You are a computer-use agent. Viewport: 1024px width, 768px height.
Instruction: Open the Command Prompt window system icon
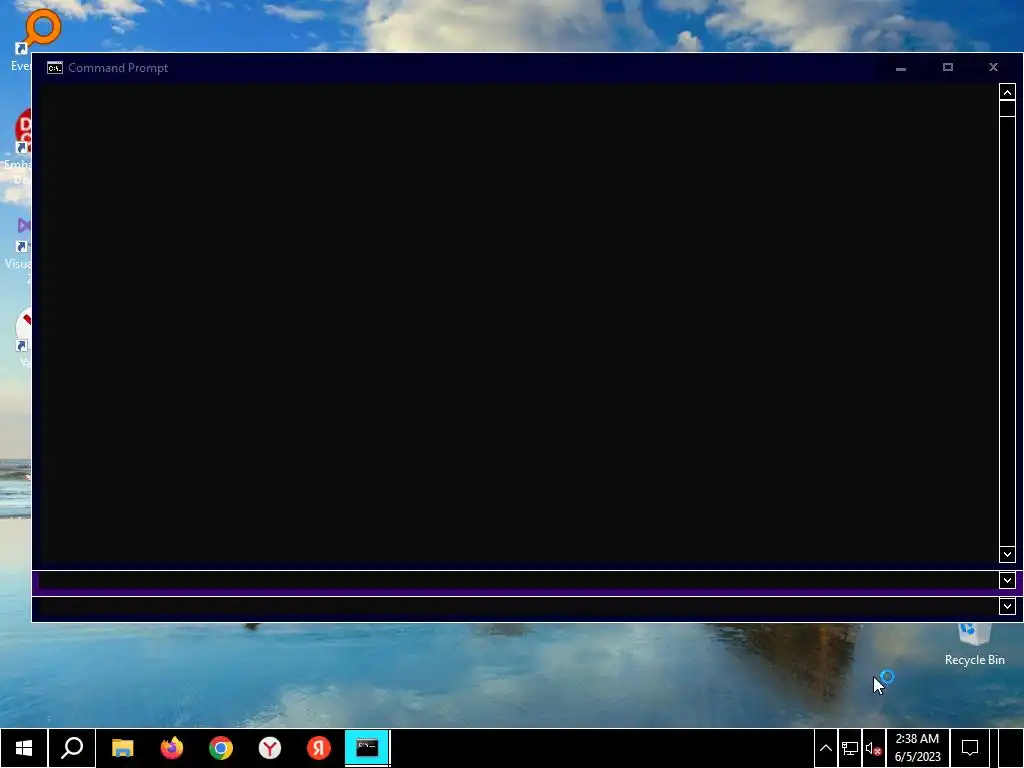tap(55, 68)
